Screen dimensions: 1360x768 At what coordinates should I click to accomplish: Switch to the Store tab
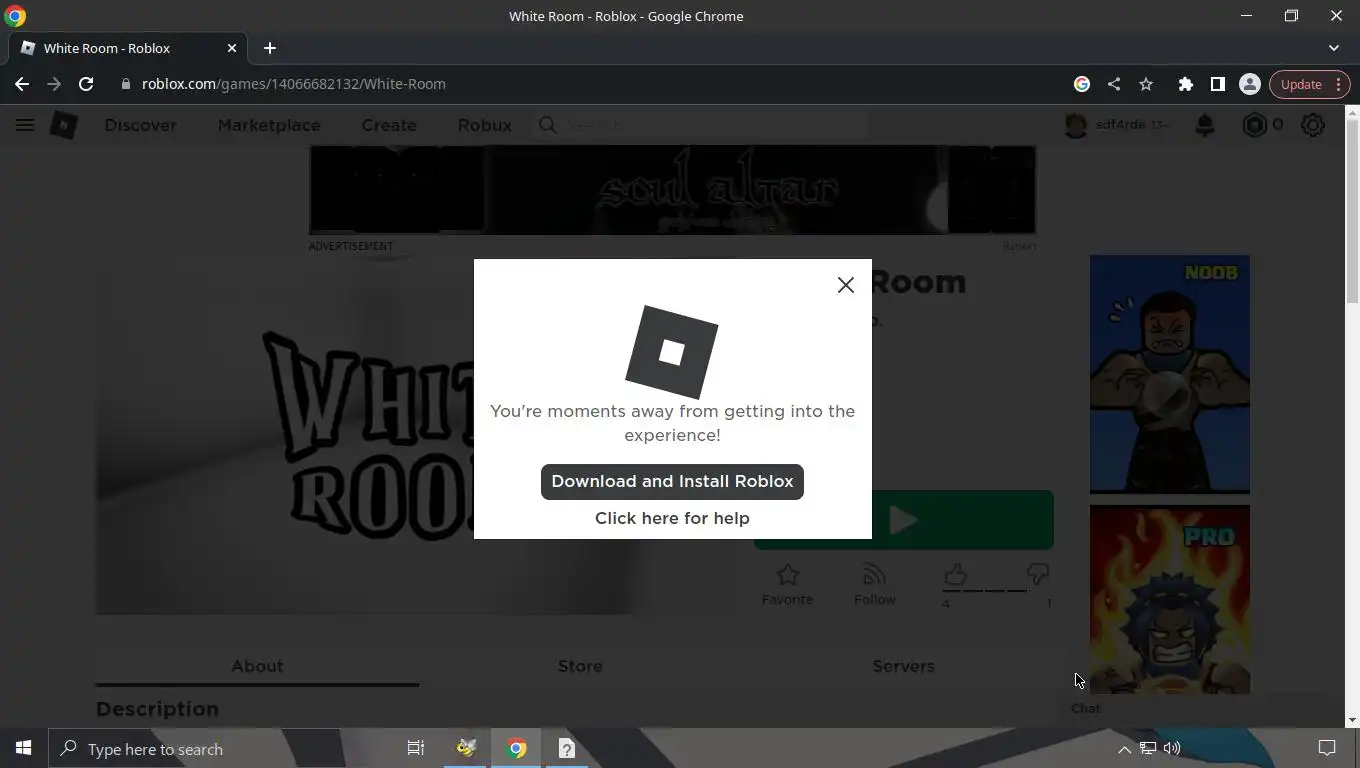[580, 666]
